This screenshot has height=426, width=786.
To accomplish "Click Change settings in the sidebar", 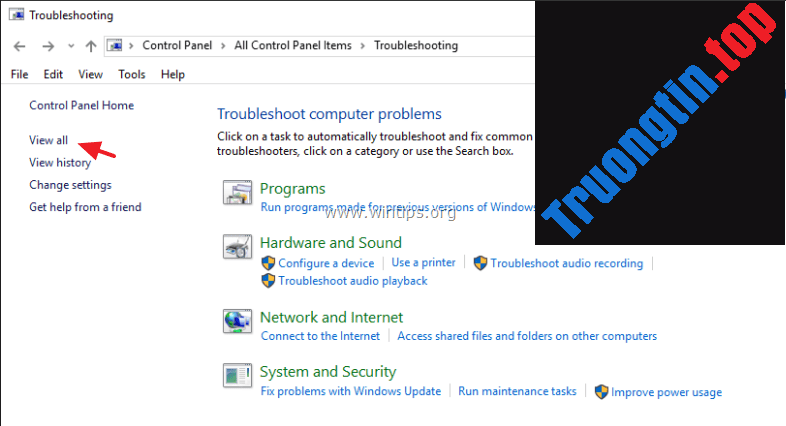I will point(70,185).
